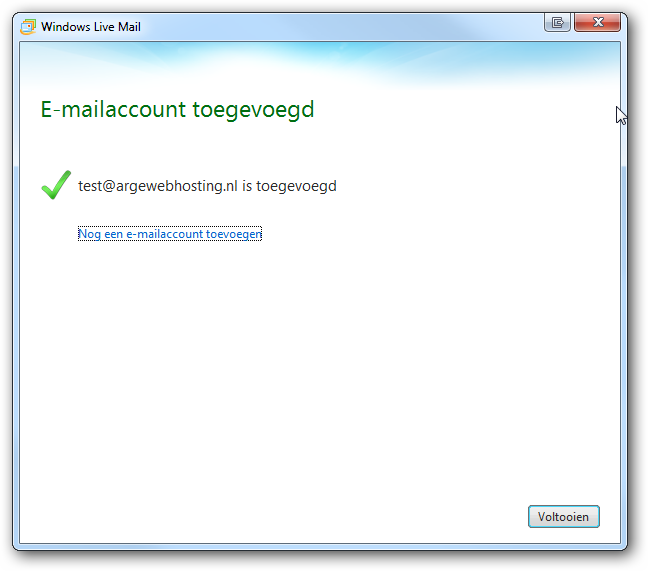Click the word 'toegevoegd' in the green heading
The height and width of the screenshot is (571, 648).
click(253, 110)
